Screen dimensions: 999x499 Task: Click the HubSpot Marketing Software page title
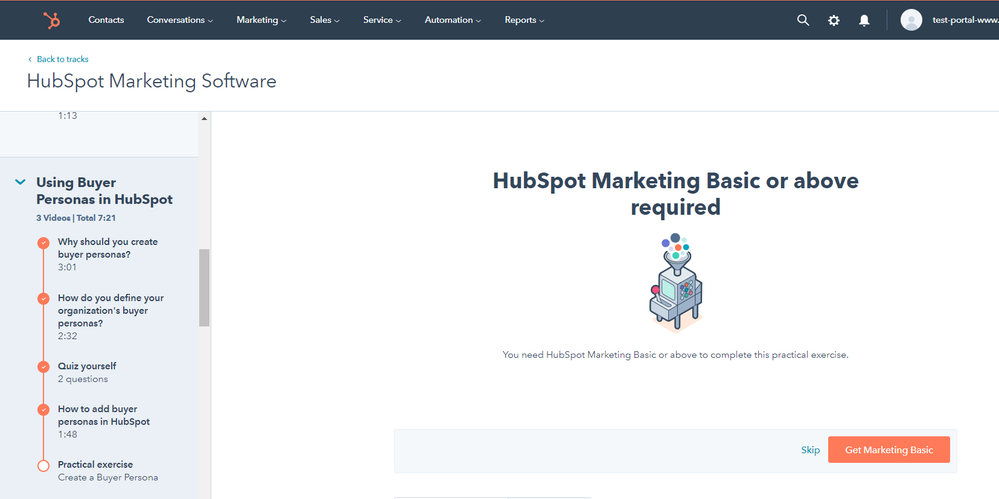[152, 82]
